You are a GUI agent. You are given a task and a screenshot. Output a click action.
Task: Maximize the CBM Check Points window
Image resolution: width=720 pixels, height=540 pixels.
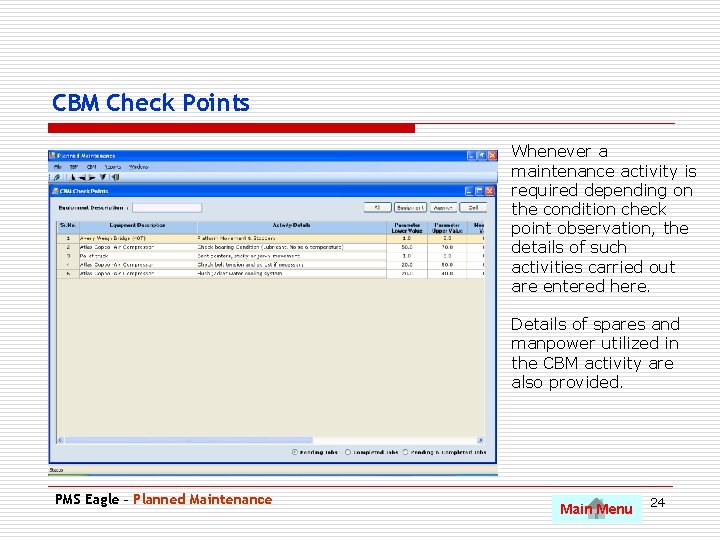coord(479,191)
